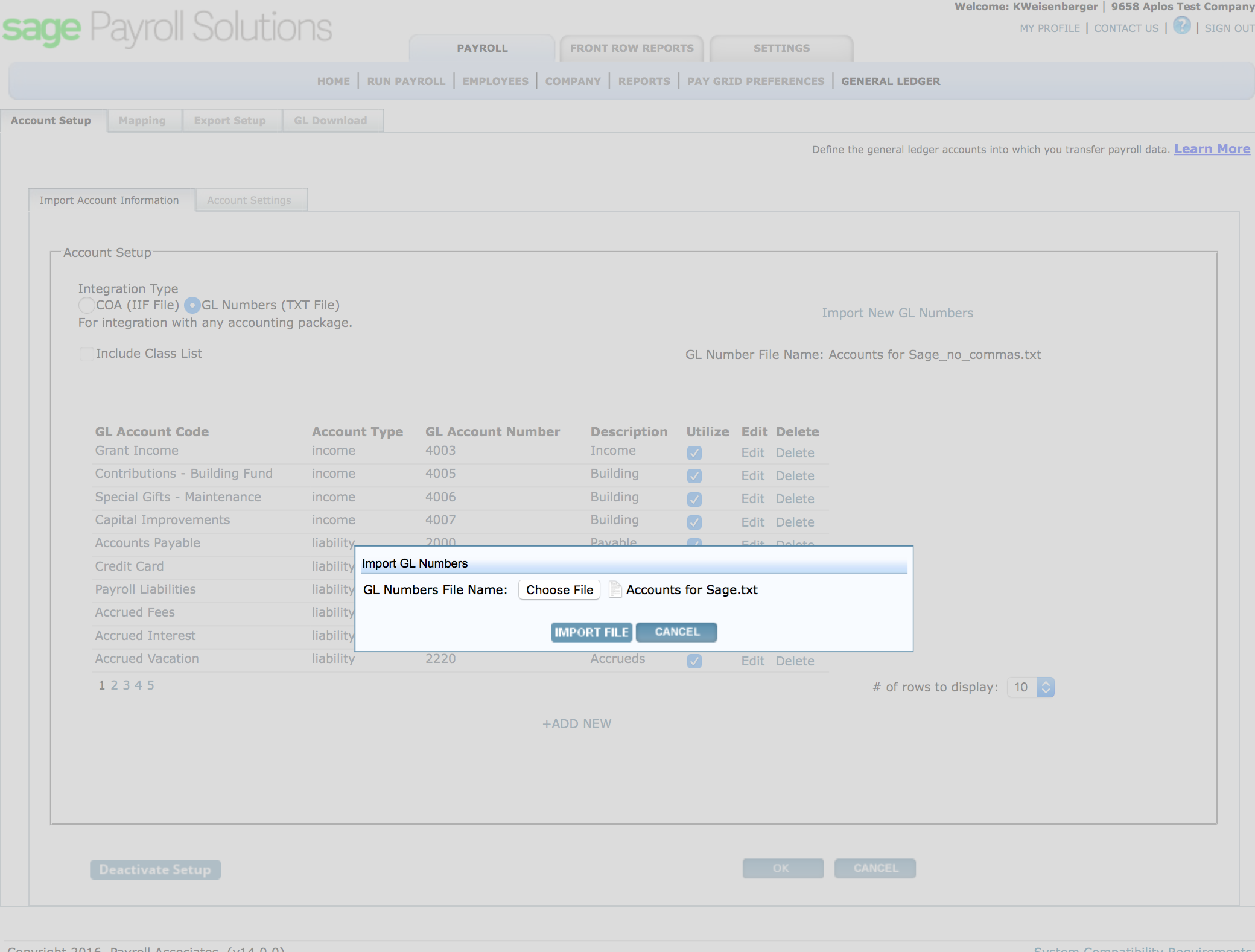
Task: Click the file icon beside Accounts for Sage.txt
Action: pyautogui.click(x=615, y=589)
